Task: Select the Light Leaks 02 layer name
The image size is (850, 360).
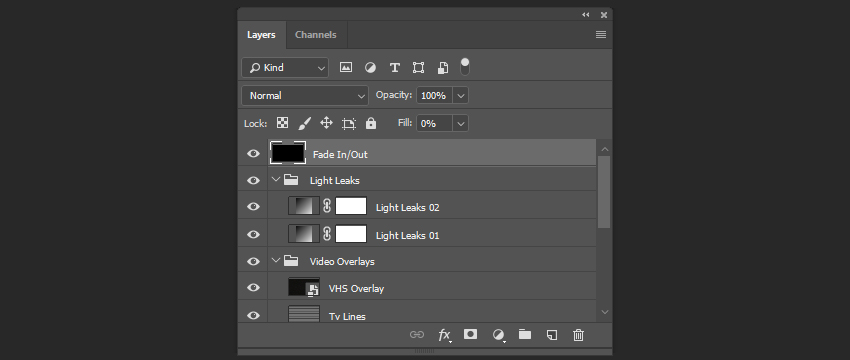Action: point(407,208)
